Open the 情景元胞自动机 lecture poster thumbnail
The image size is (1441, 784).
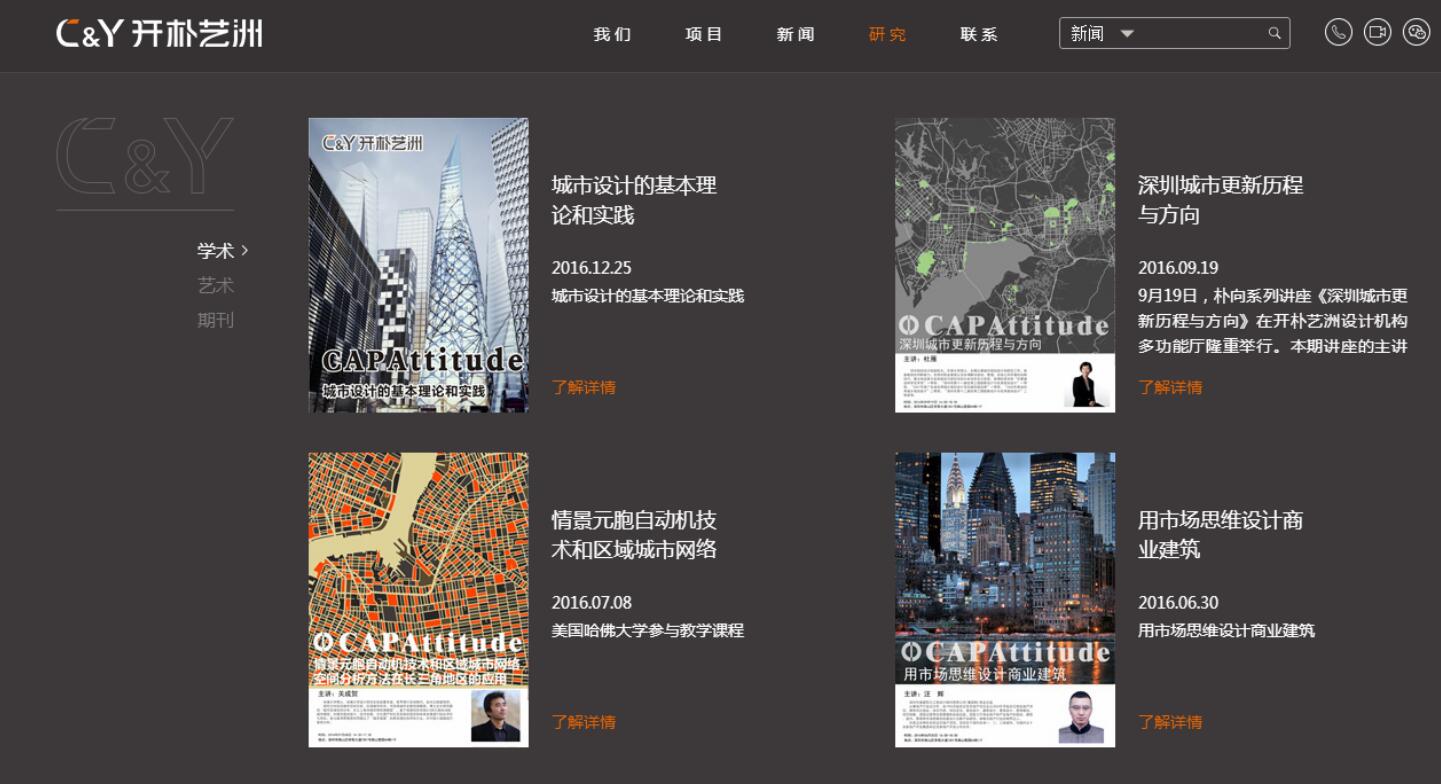click(418, 598)
